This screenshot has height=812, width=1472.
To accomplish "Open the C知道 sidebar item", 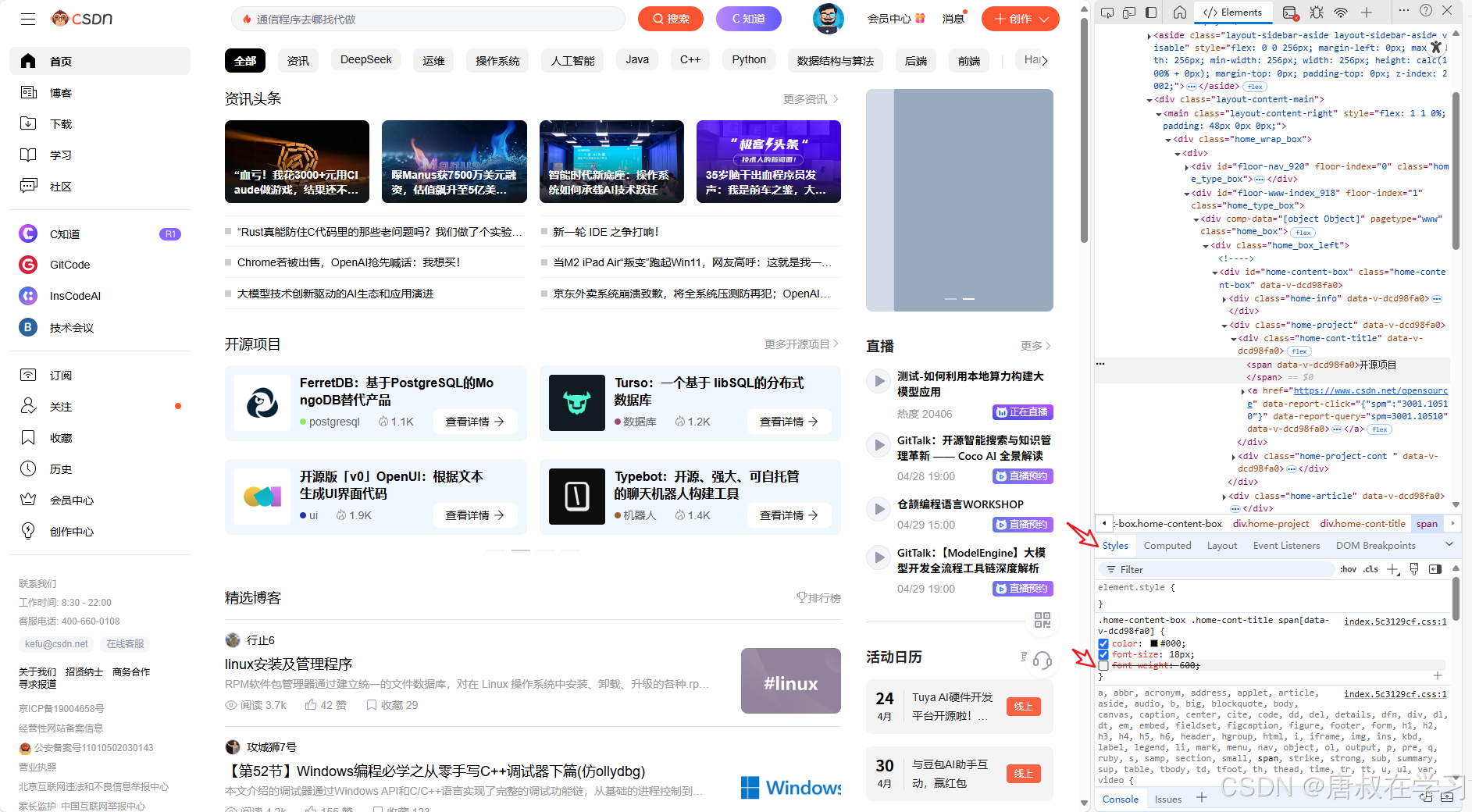I will point(100,233).
